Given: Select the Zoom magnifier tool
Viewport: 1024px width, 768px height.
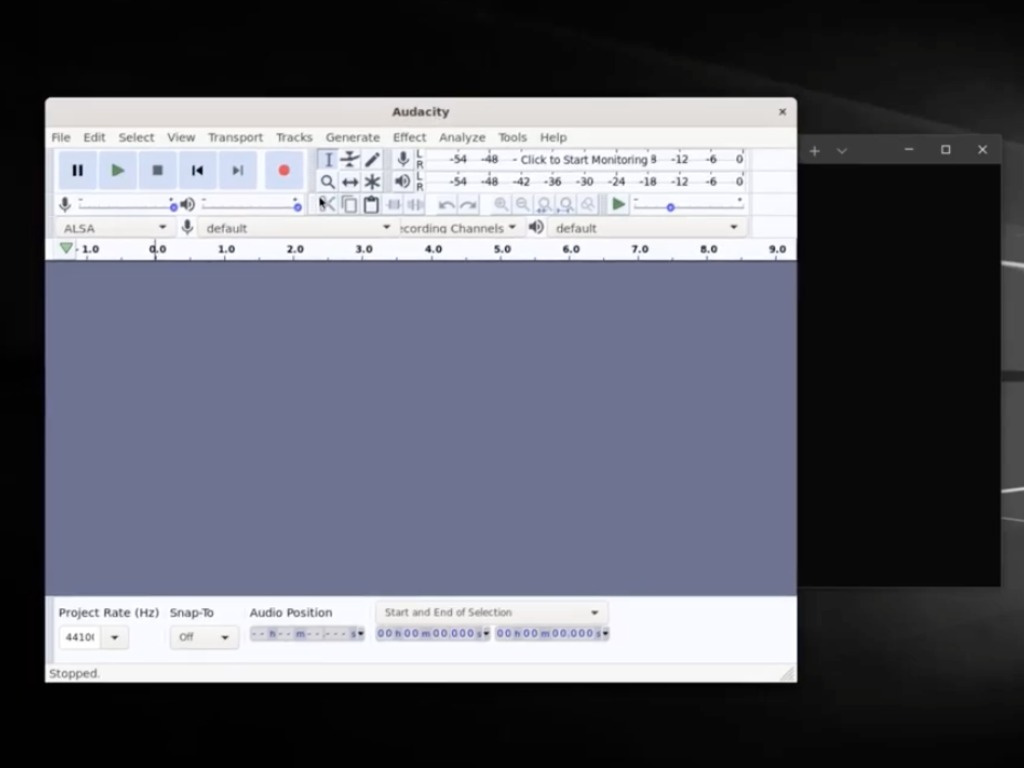Looking at the screenshot, I should click(x=328, y=182).
